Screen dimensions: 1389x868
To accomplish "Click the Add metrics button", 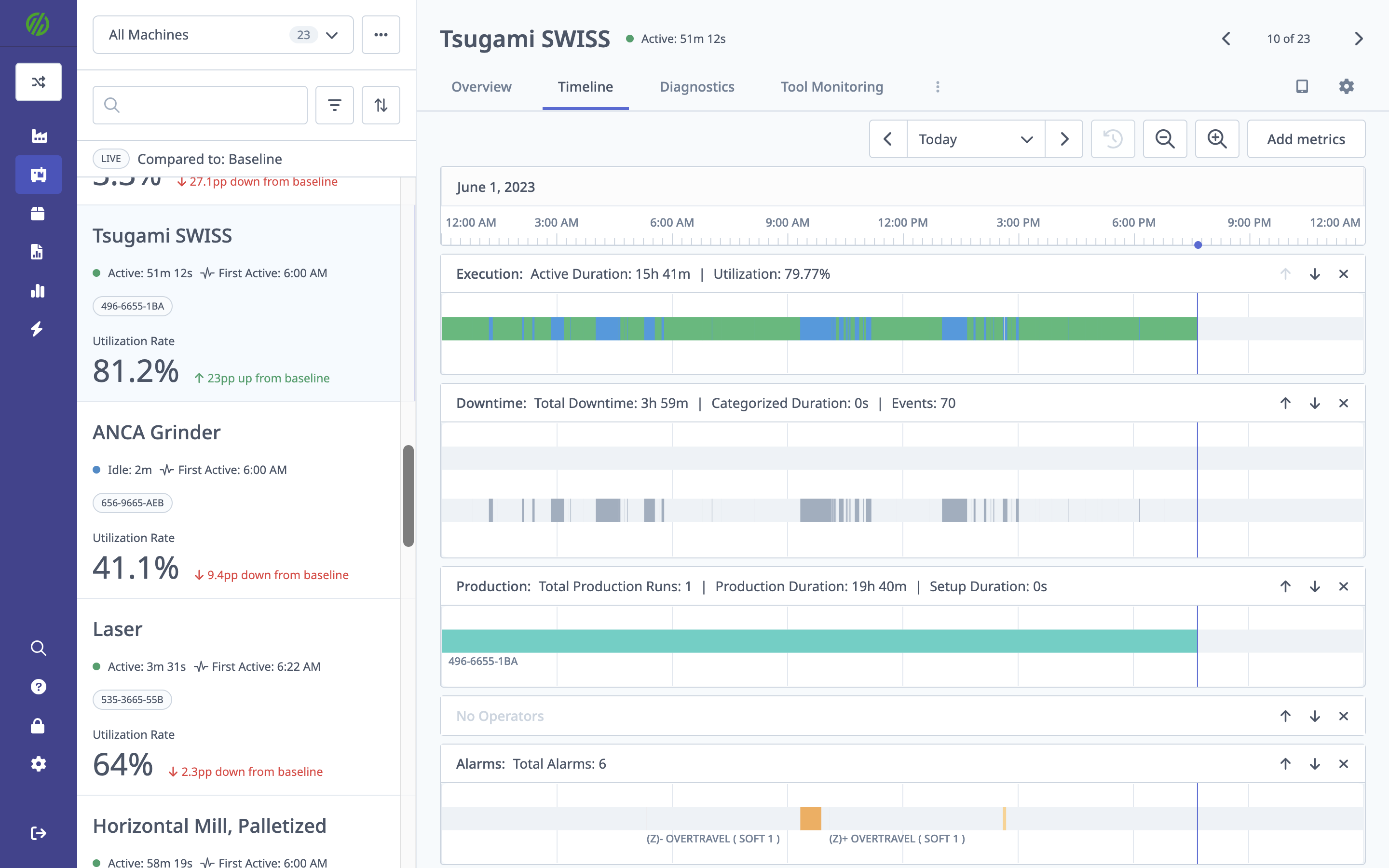I will [1306, 139].
